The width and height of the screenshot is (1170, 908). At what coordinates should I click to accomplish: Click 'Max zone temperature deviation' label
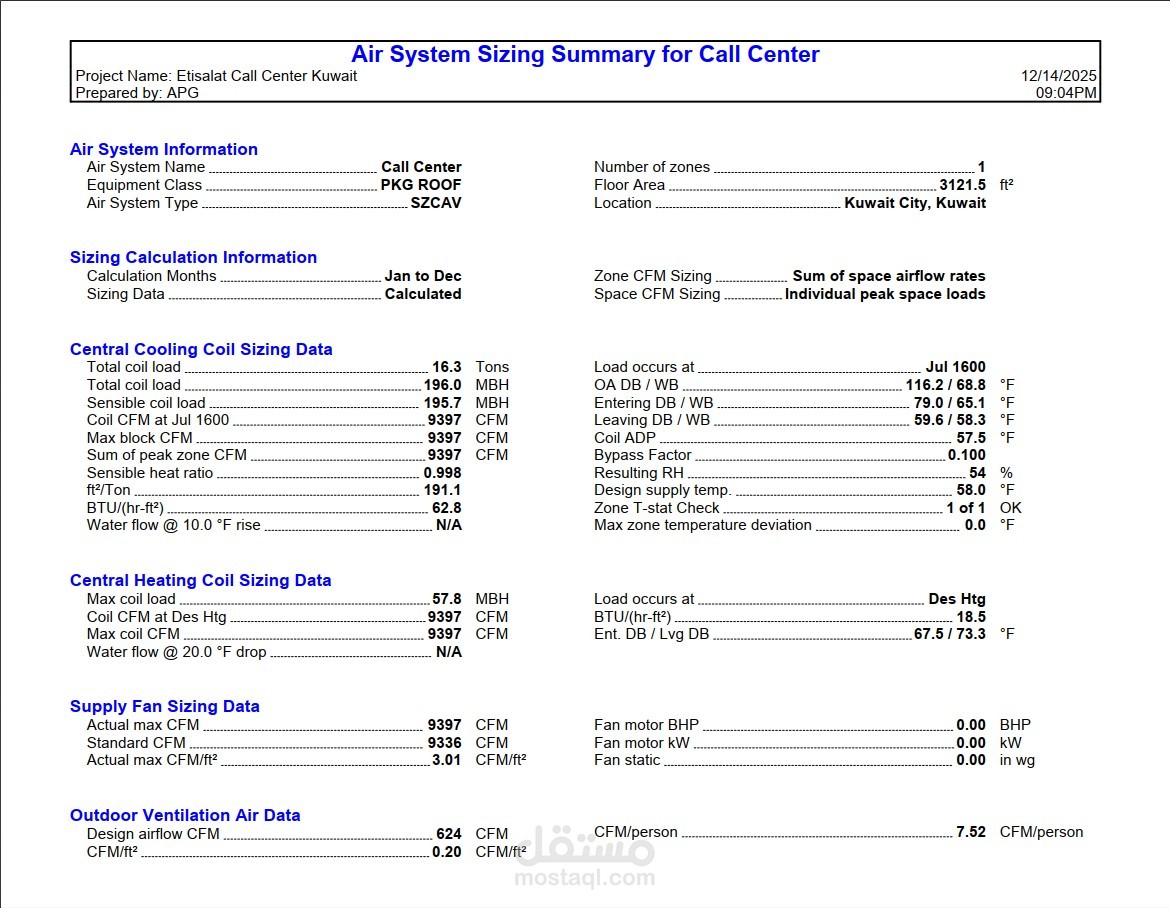pyautogui.click(x=703, y=525)
